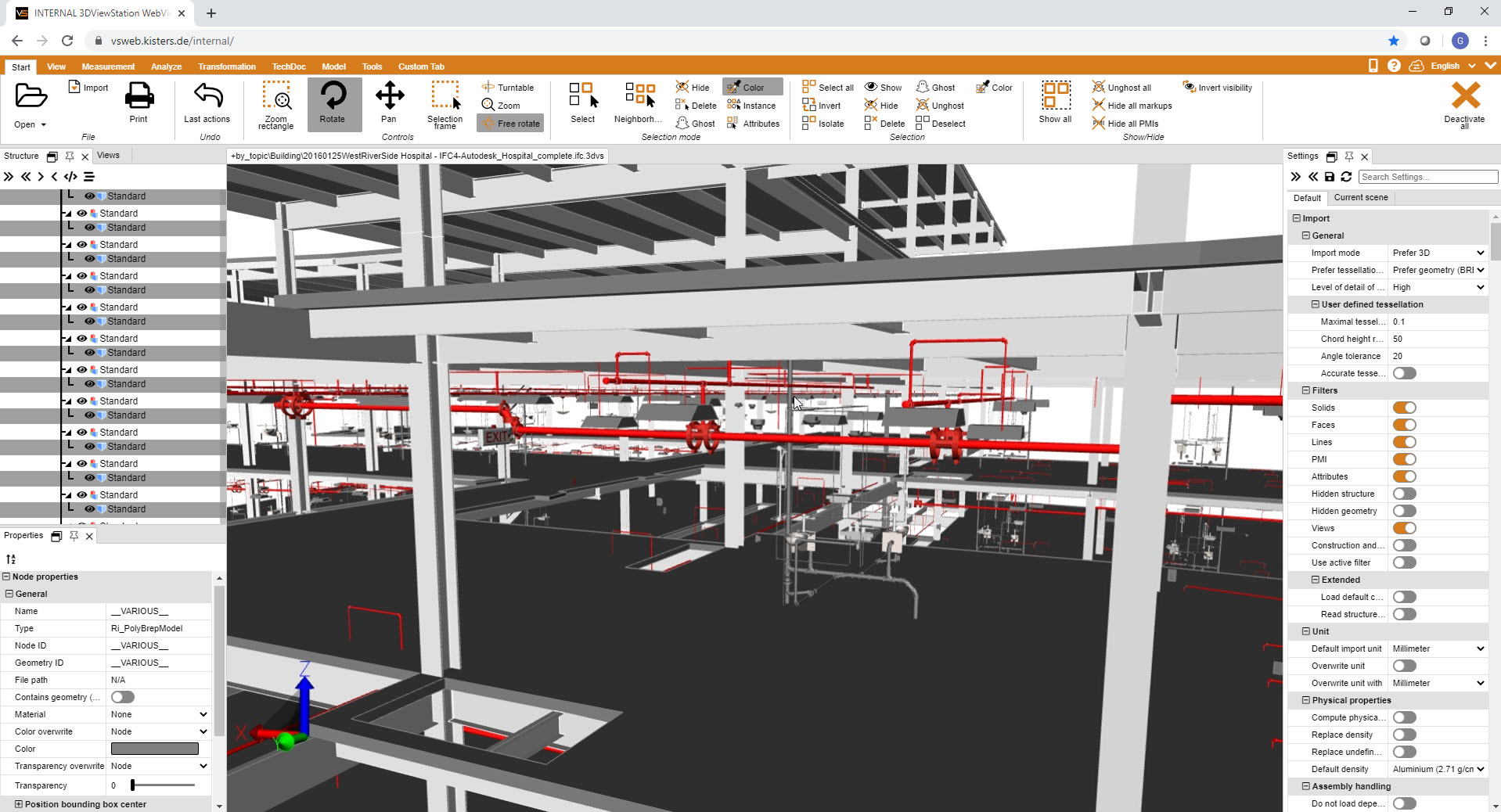Enable Turntable rotation mode
Screen dimensions: 1501x812
[508, 88]
